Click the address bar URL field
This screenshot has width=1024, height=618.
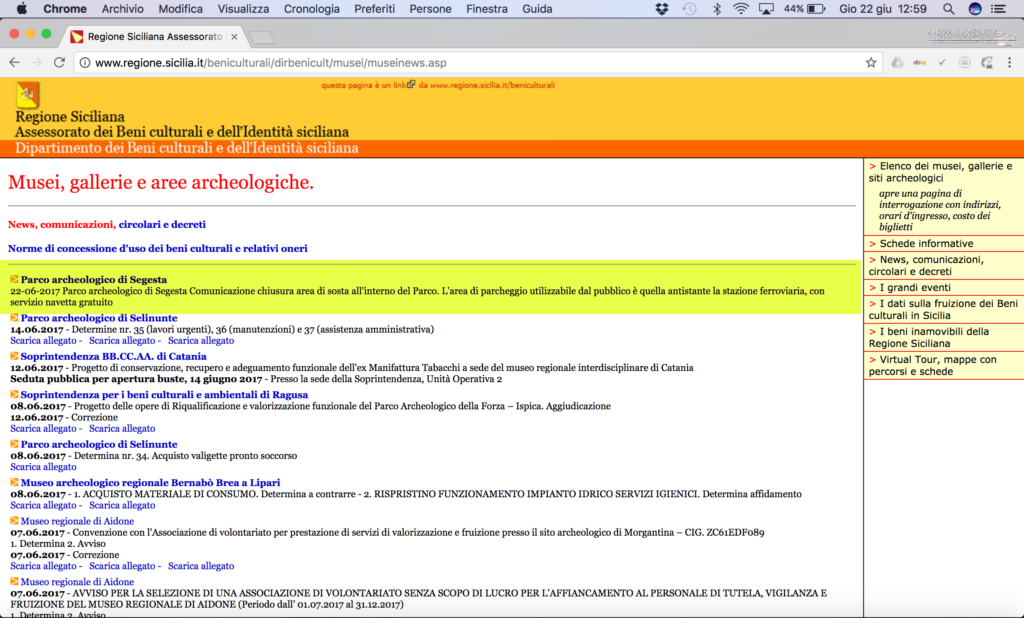(477, 63)
